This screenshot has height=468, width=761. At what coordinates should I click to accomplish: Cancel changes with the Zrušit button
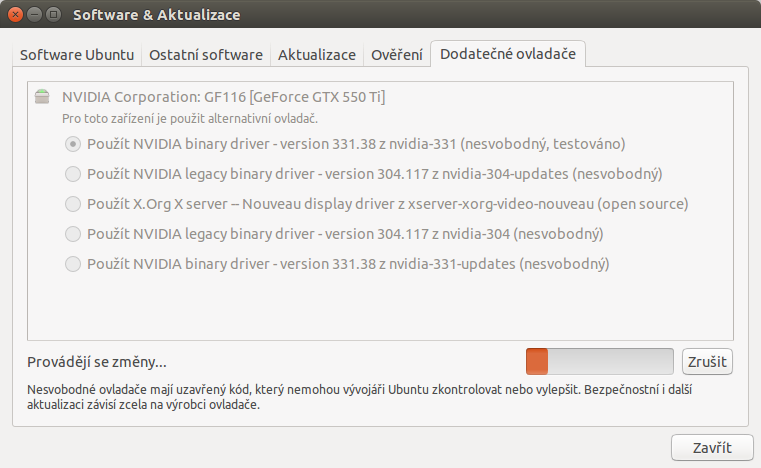click(x=707, y=362)
